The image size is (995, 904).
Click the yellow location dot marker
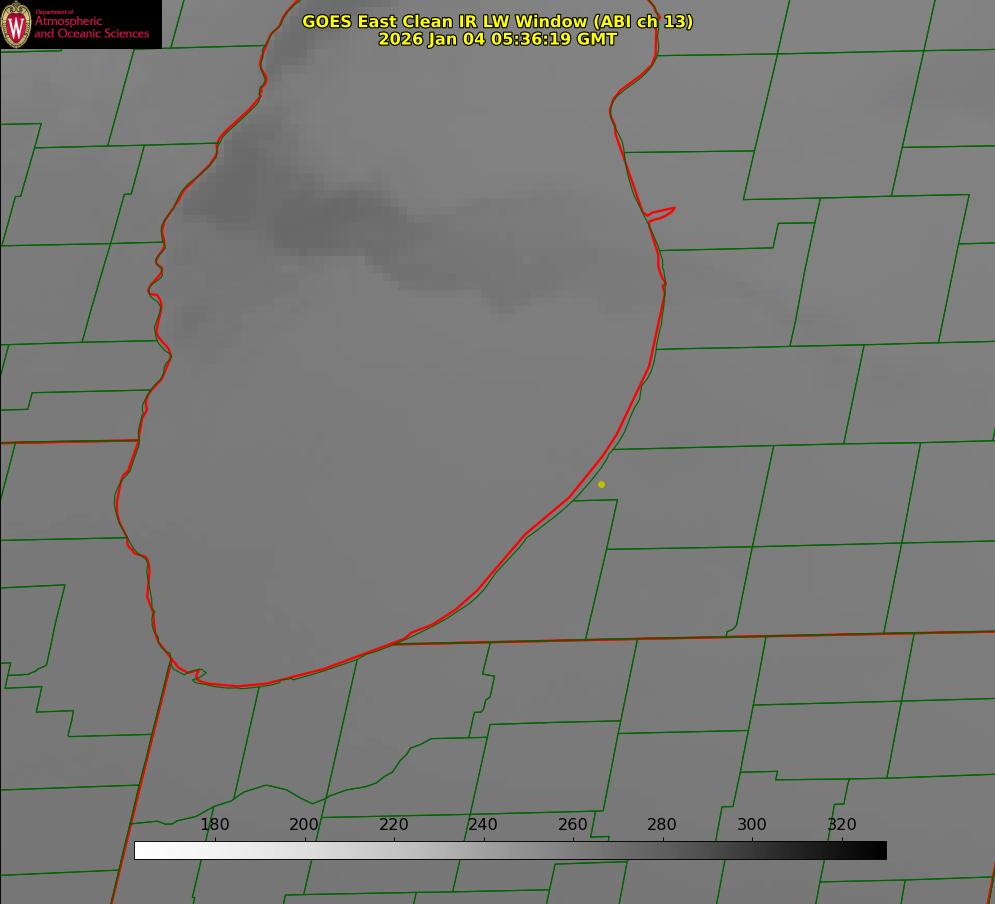pos(602,485)
